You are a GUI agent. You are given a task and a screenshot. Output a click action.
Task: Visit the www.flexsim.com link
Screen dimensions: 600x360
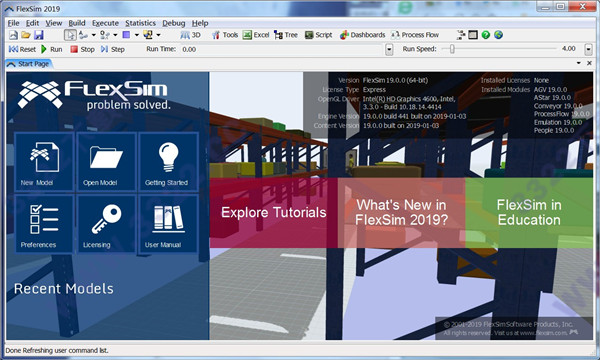coord(543,333)
